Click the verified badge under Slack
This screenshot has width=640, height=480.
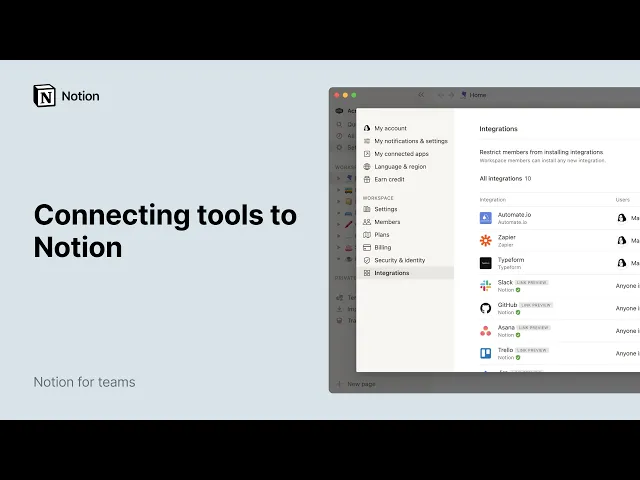click(x=518, y=290)
